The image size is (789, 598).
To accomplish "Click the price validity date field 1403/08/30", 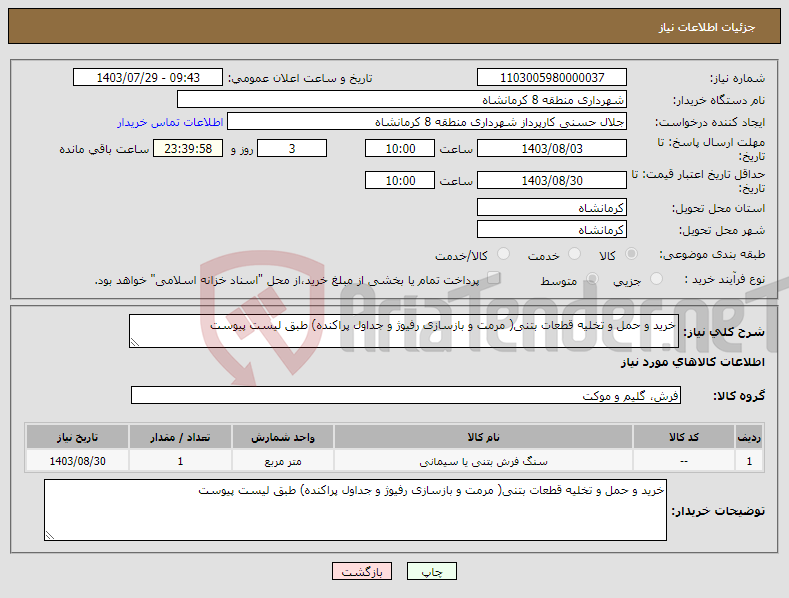I will (x=551, y=180).
